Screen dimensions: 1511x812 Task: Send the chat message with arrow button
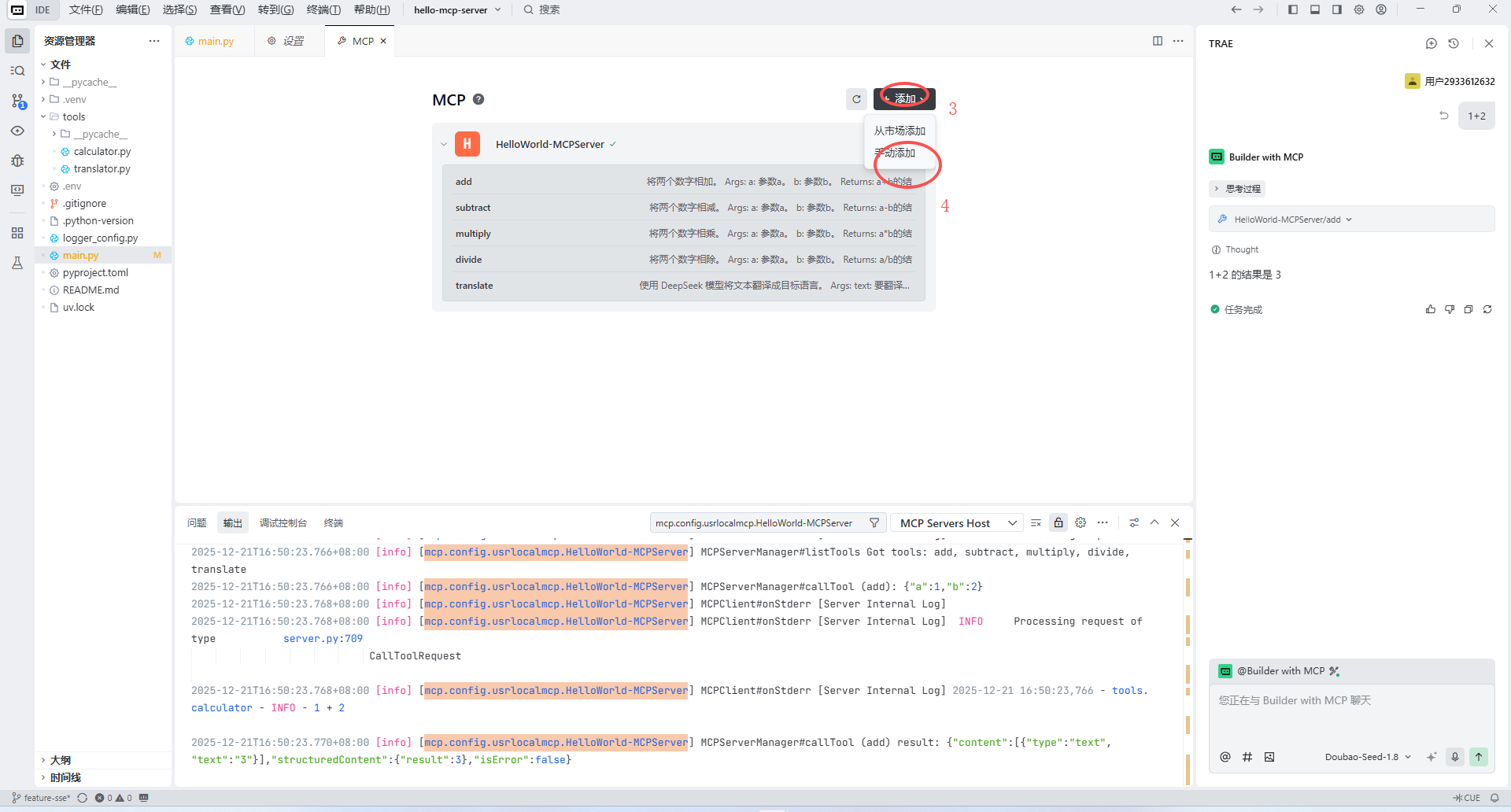click(1479, 757)
